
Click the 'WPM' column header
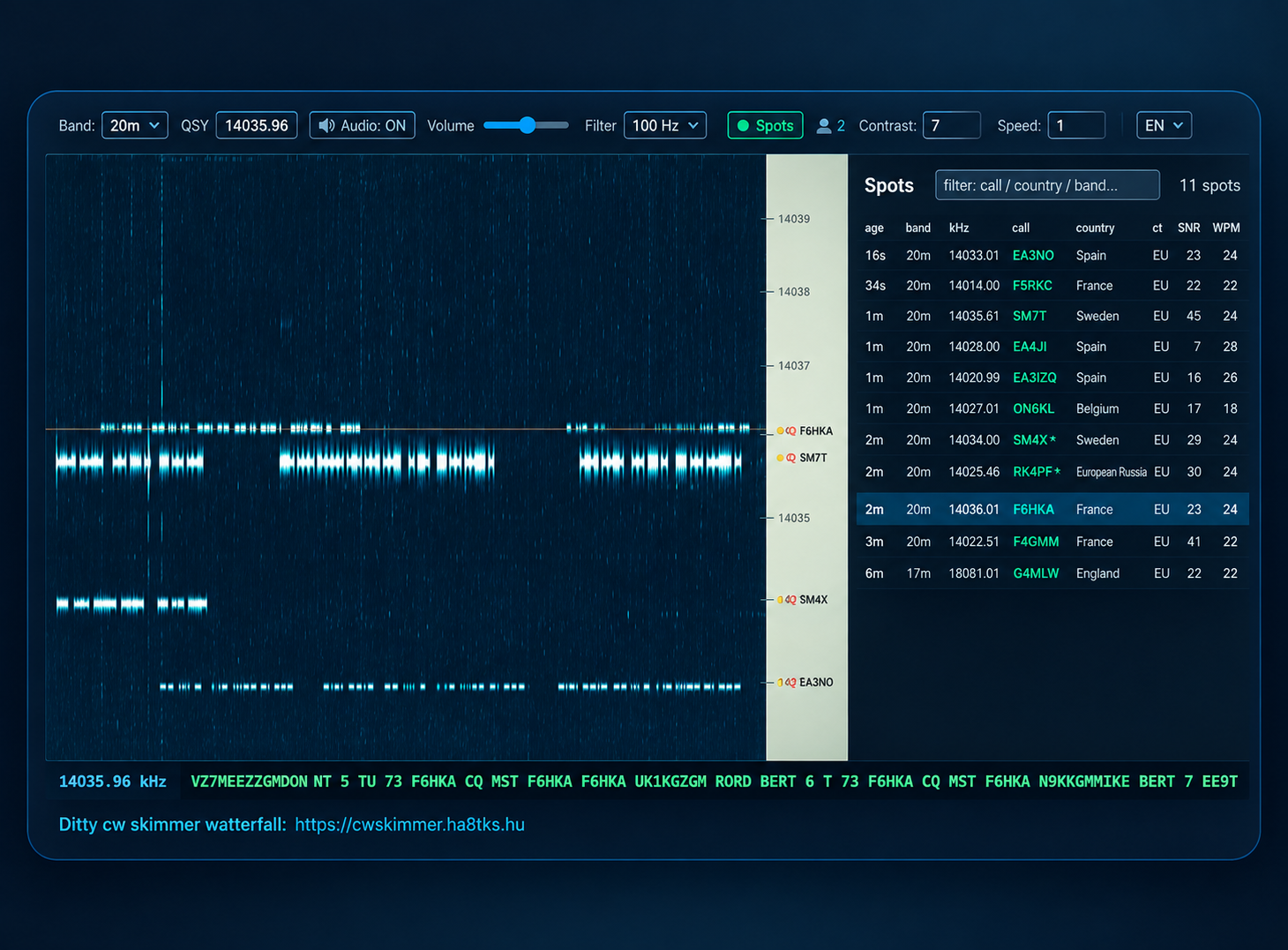pos(1226,228)
